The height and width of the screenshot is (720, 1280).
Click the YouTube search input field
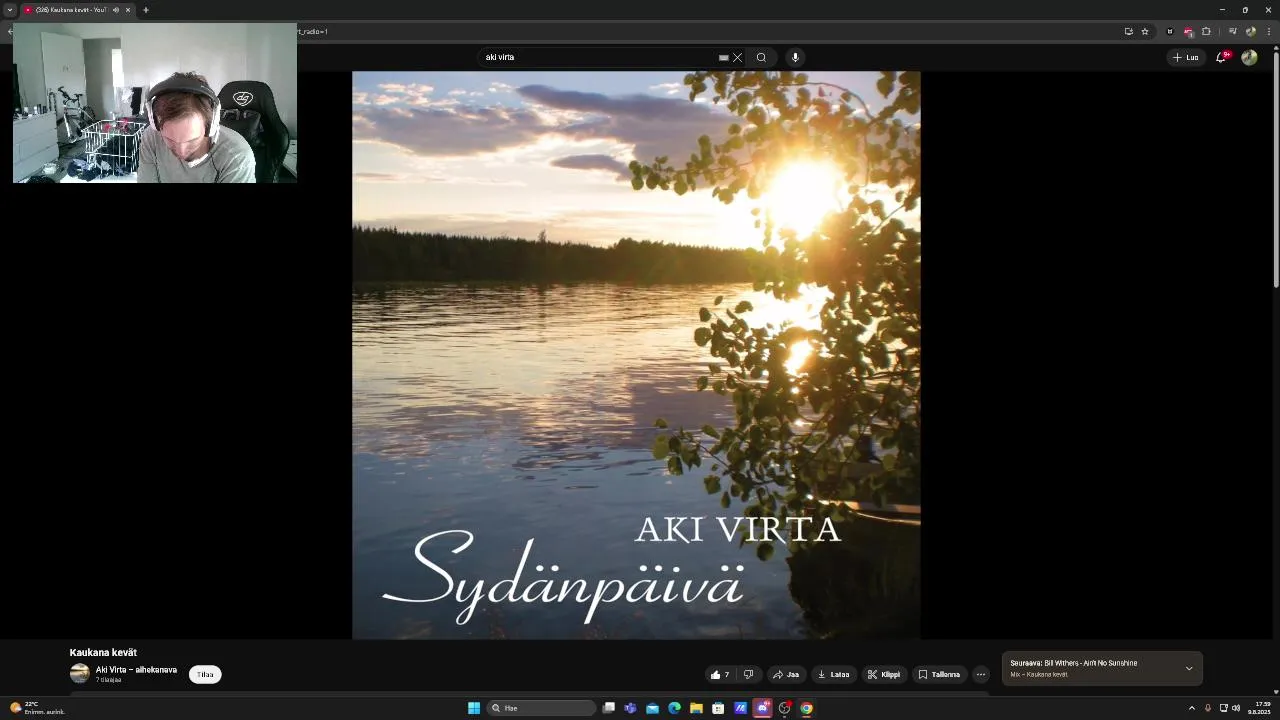click(600, 57)
